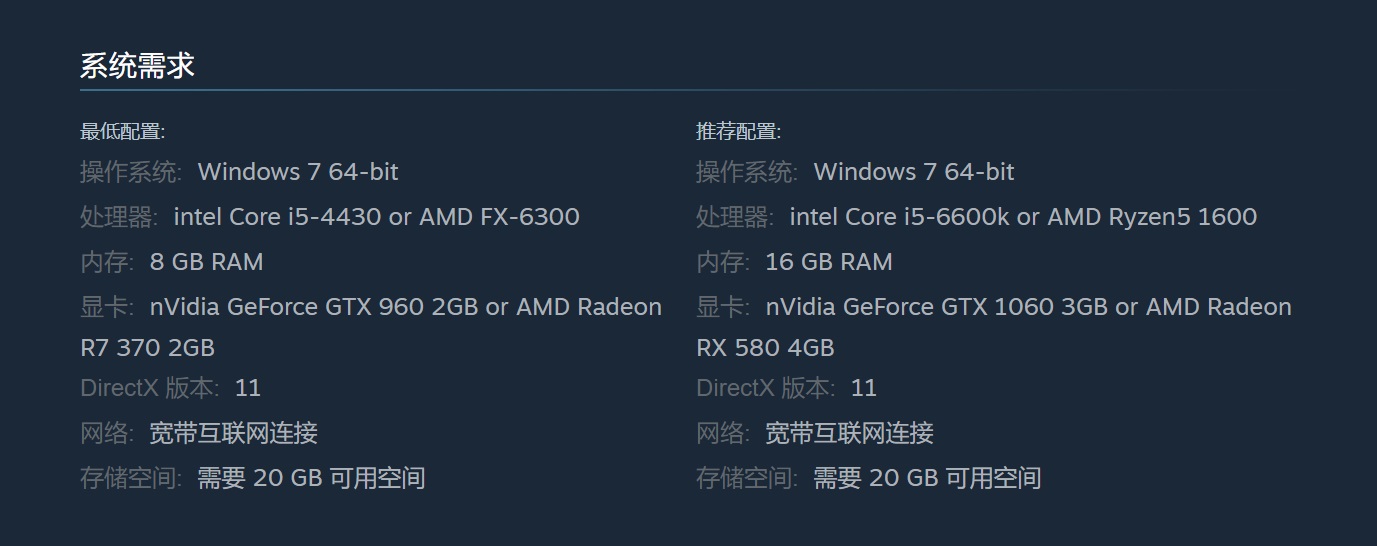Click Windows 7 64-bit under 推荐配置
Viewport: 1377px width, 546px height.
pyautogui.click(x=914, y=172)
